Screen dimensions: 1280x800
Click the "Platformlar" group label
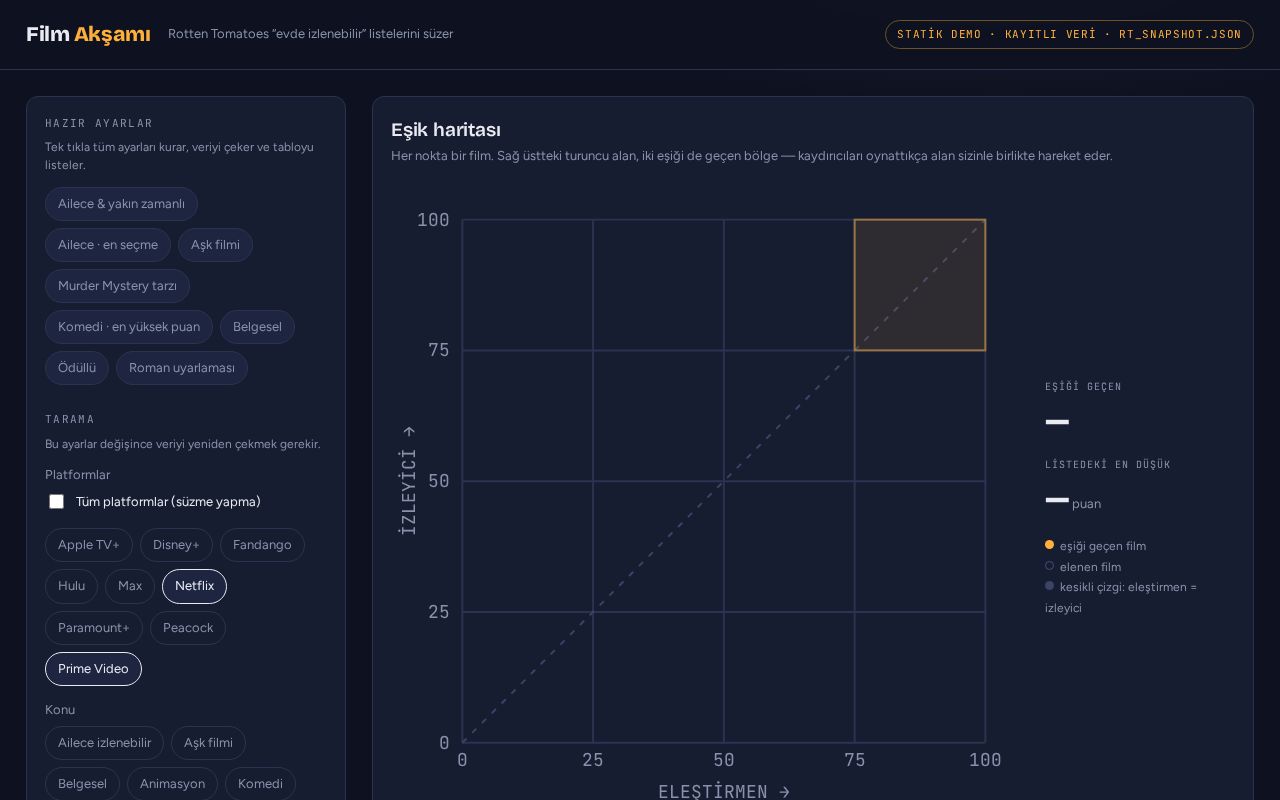pyautogui.click(x=77, y=475)
